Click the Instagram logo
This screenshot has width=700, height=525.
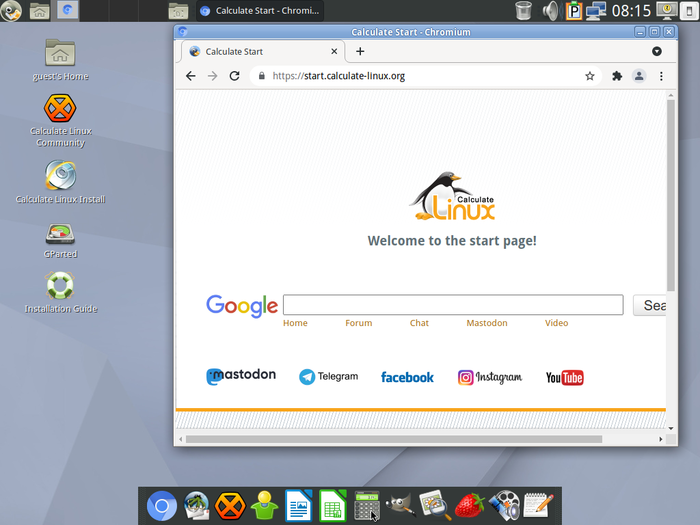[490, 377]
